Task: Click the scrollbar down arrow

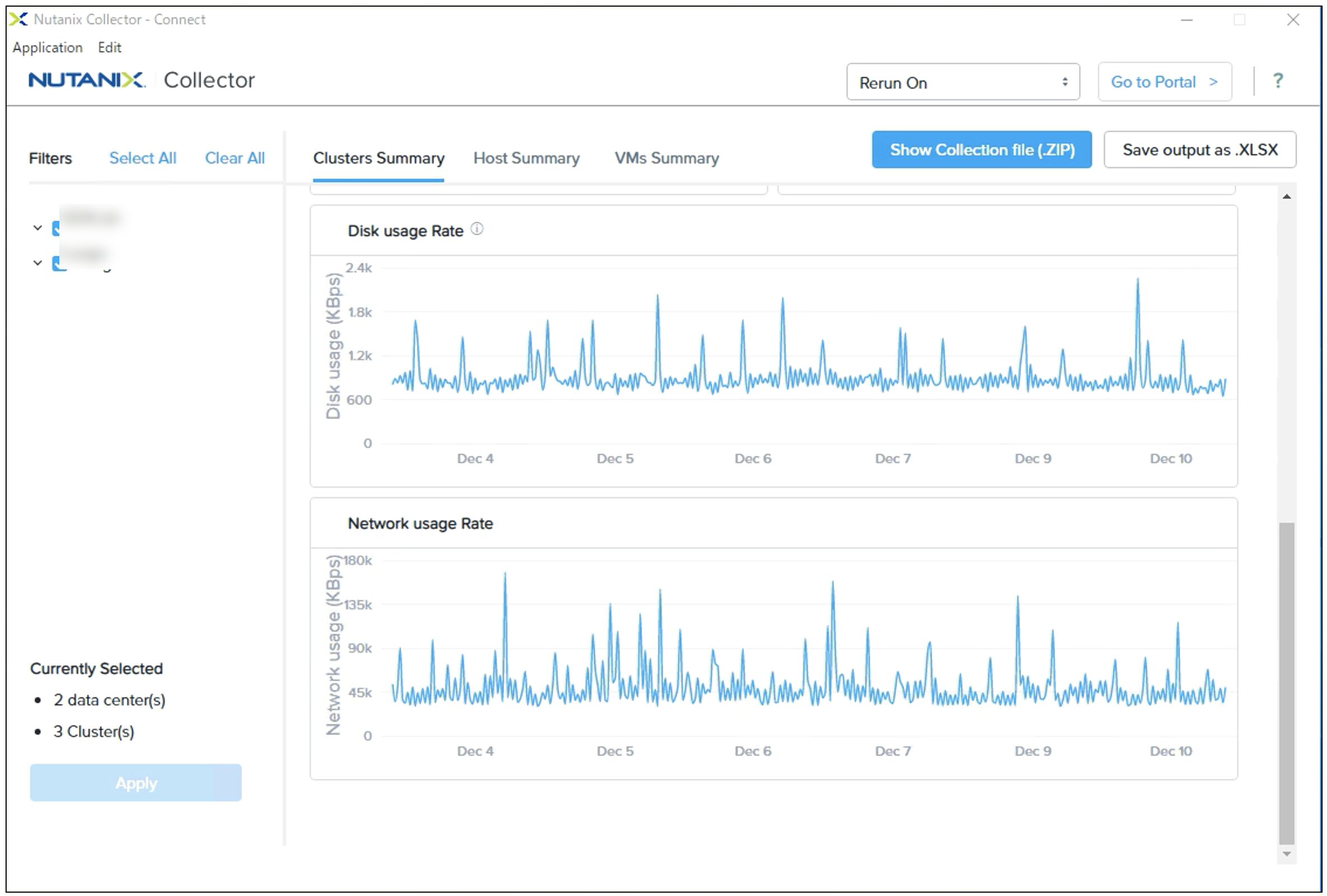Action: pos(1287,855)
